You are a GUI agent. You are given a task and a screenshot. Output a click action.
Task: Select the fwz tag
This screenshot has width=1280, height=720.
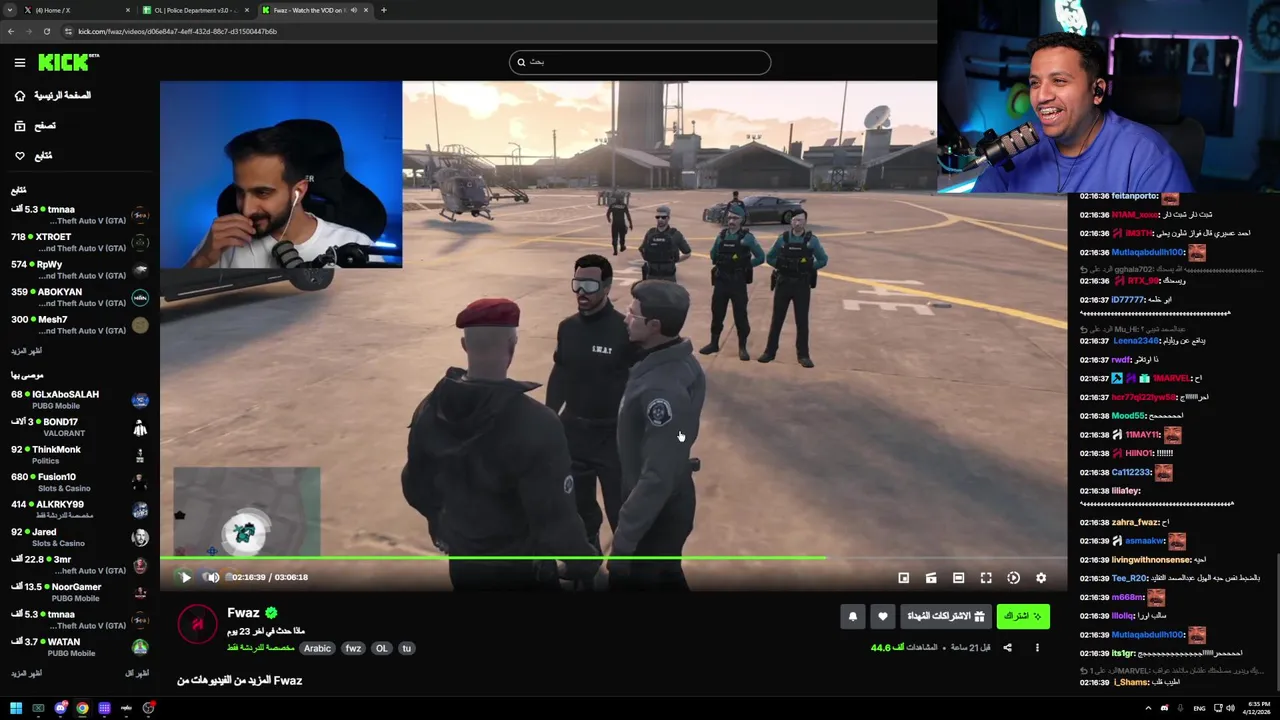point(353,648)
